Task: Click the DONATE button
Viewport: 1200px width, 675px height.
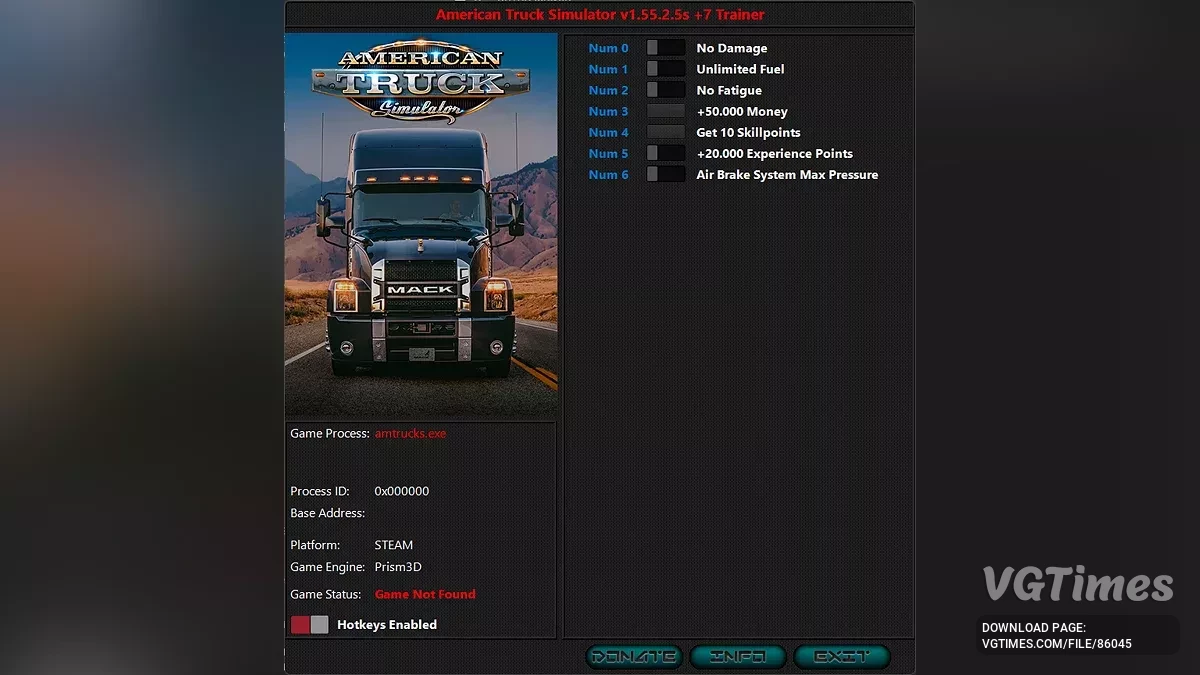Action: click(x=634, y=657)
